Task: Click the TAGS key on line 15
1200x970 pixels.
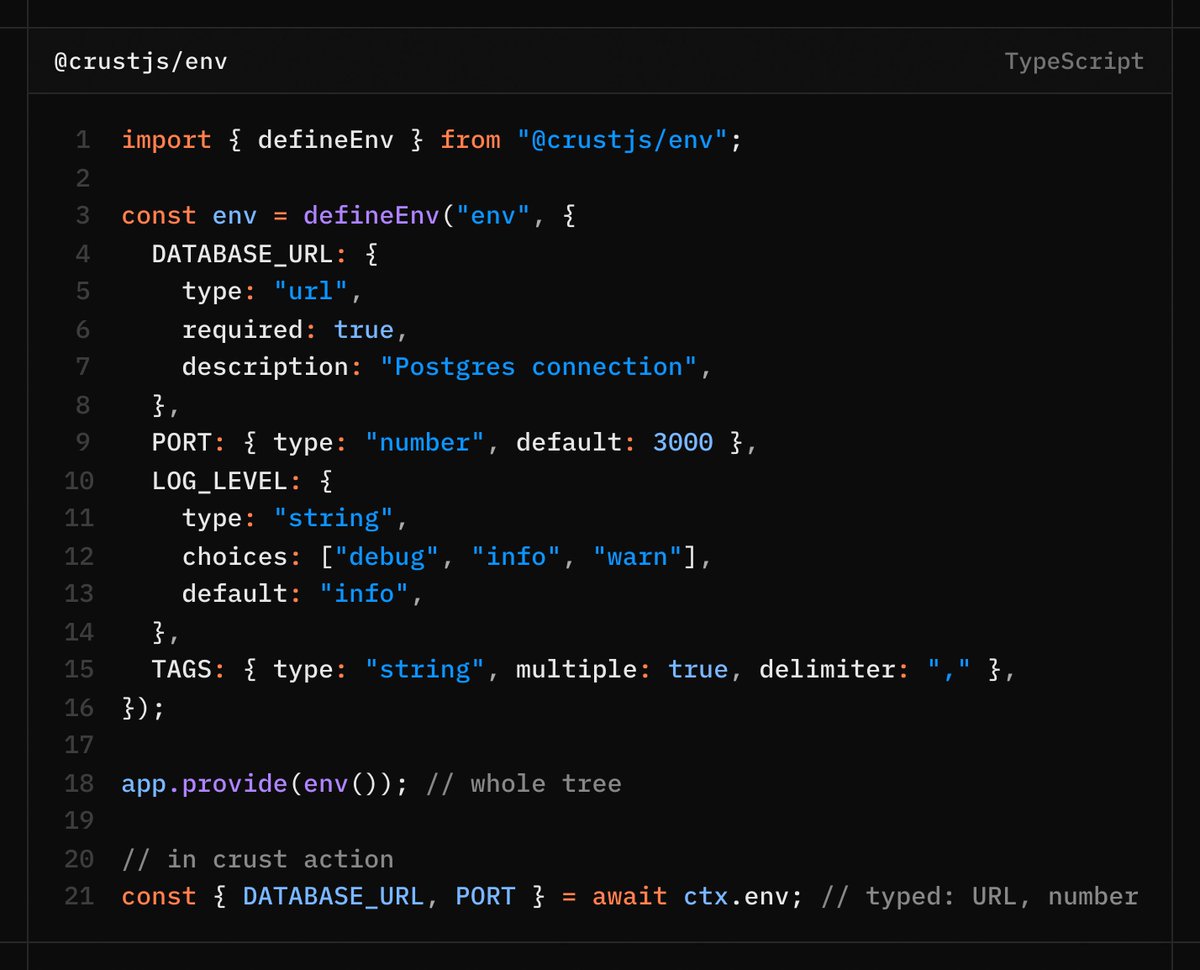Action: click(181, 669)
